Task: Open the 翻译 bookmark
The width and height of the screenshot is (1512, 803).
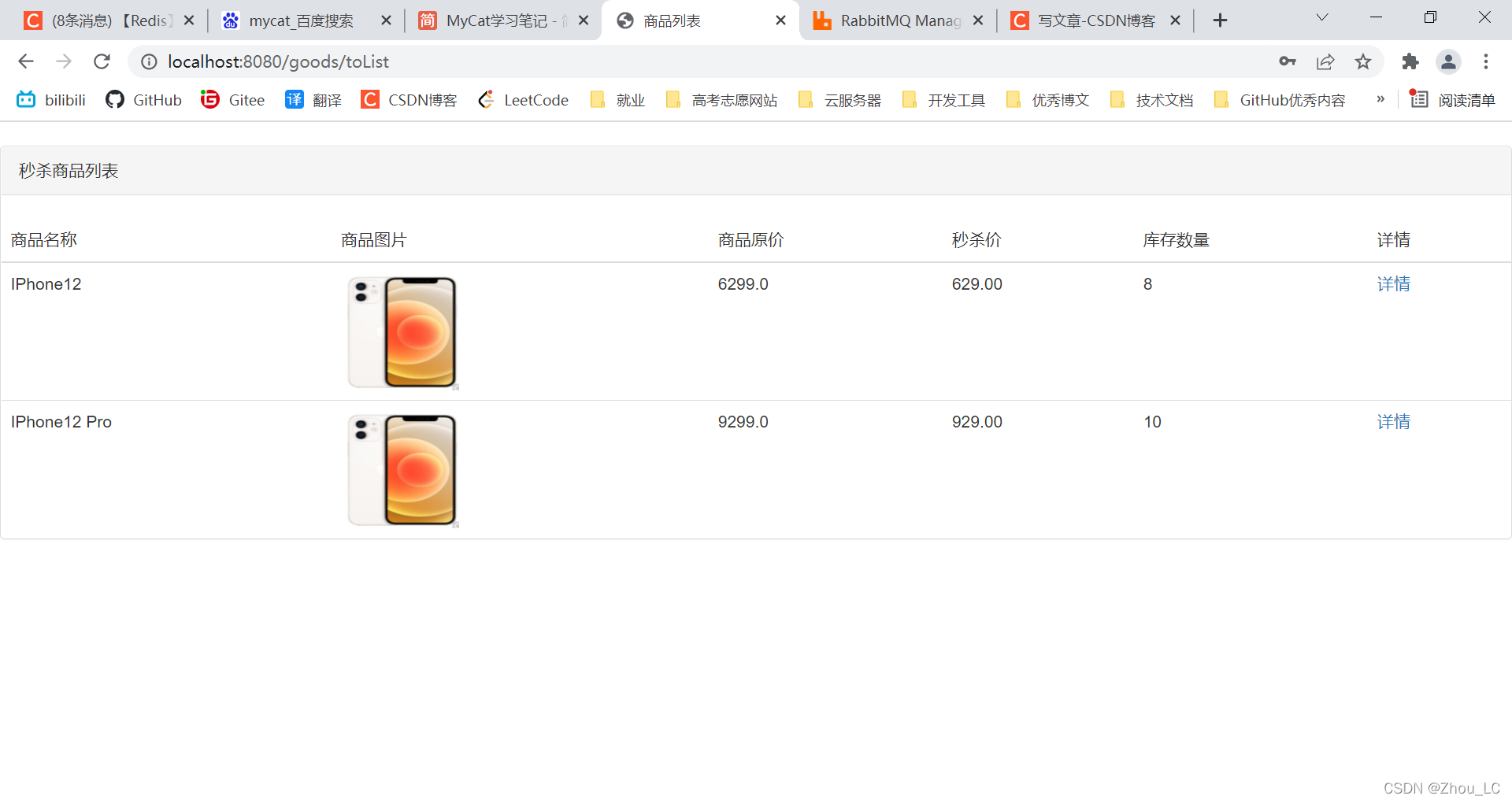Action: pos(313,100)
